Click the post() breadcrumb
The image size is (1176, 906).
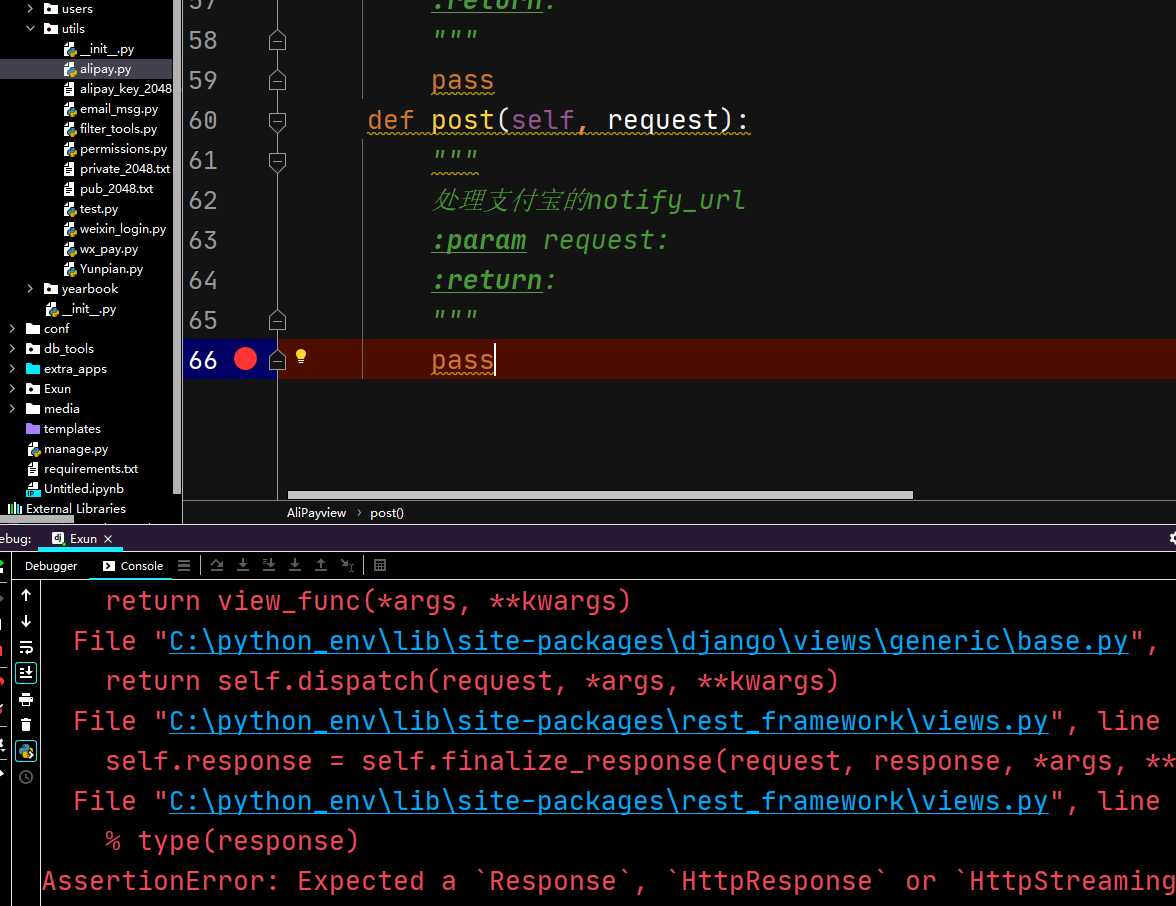pos(387,513)
